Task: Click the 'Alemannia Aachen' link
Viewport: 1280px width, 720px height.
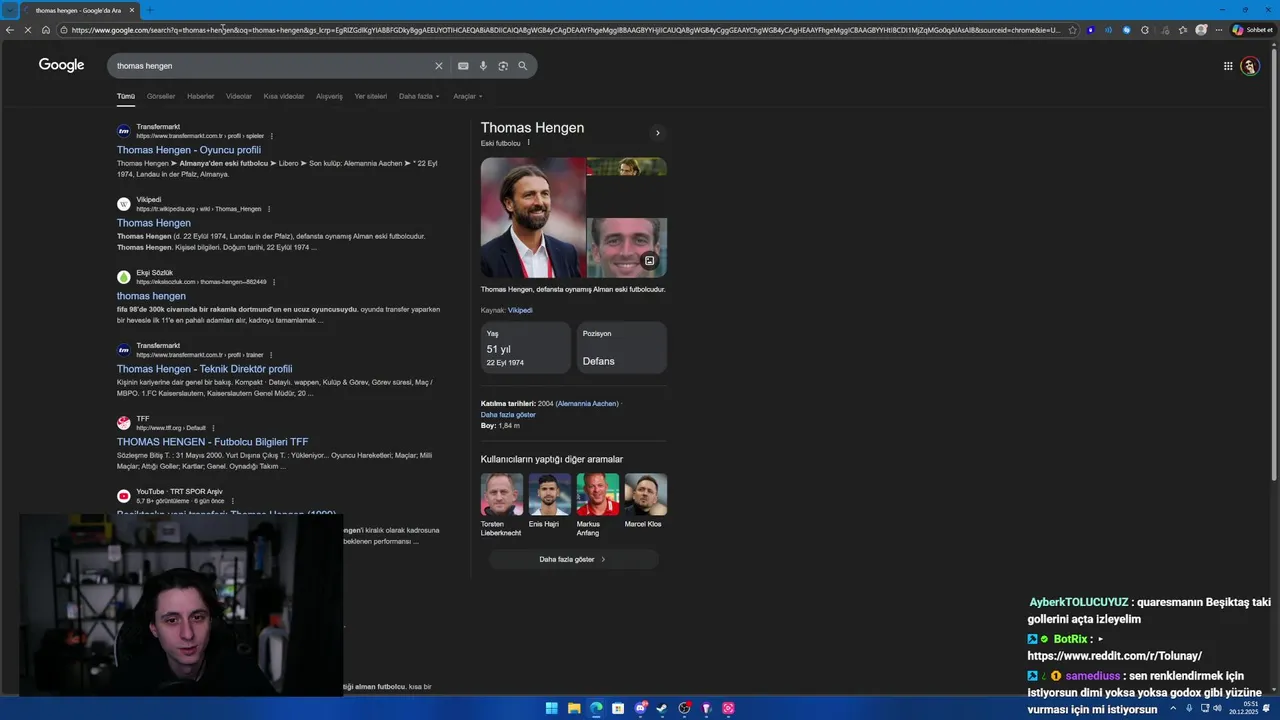Action: pos(587,403)
